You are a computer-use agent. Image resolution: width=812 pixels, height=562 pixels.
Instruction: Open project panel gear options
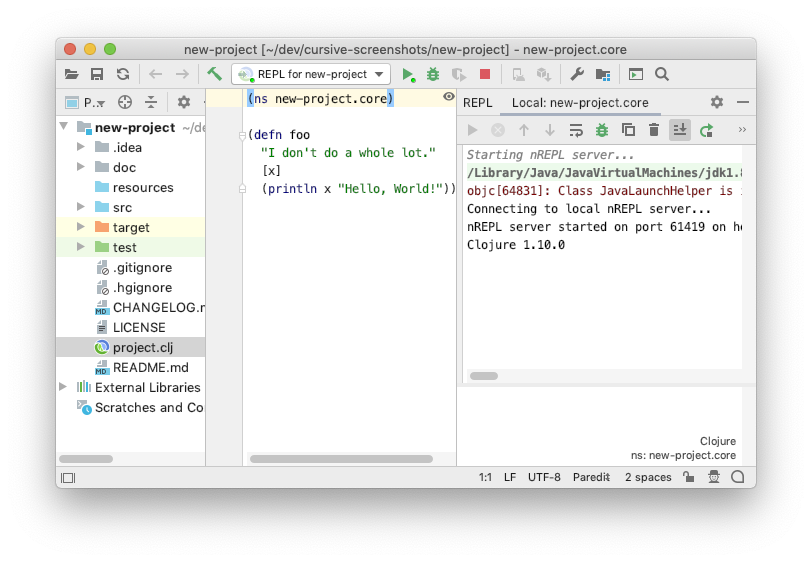coord(184,103)
